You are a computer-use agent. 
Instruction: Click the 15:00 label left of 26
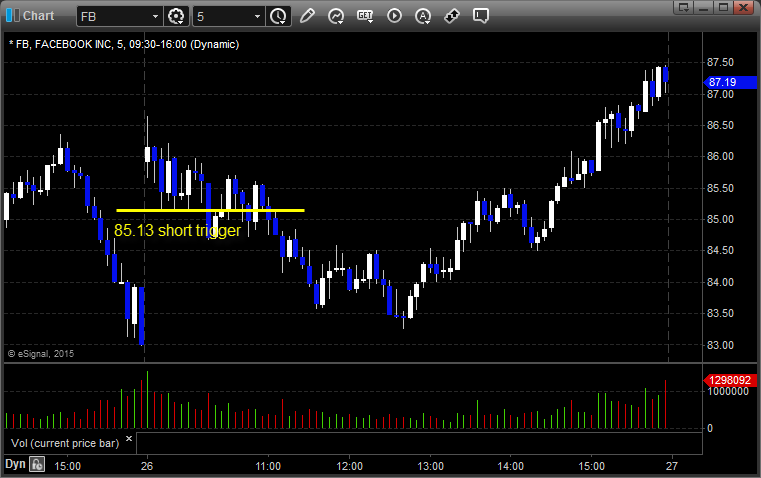(x=67, y=466)
